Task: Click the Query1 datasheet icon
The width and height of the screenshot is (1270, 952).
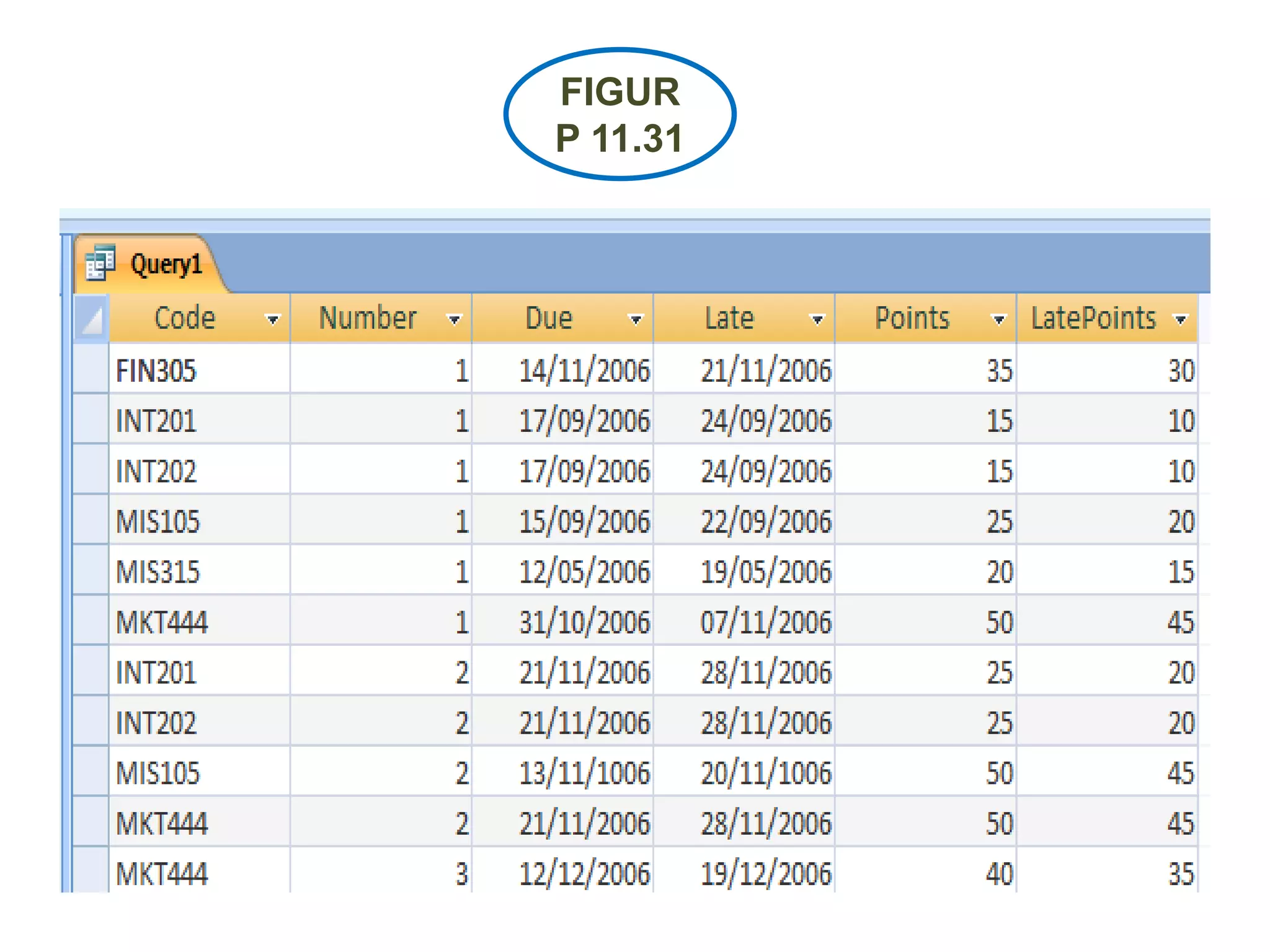Action: (100, 263)
